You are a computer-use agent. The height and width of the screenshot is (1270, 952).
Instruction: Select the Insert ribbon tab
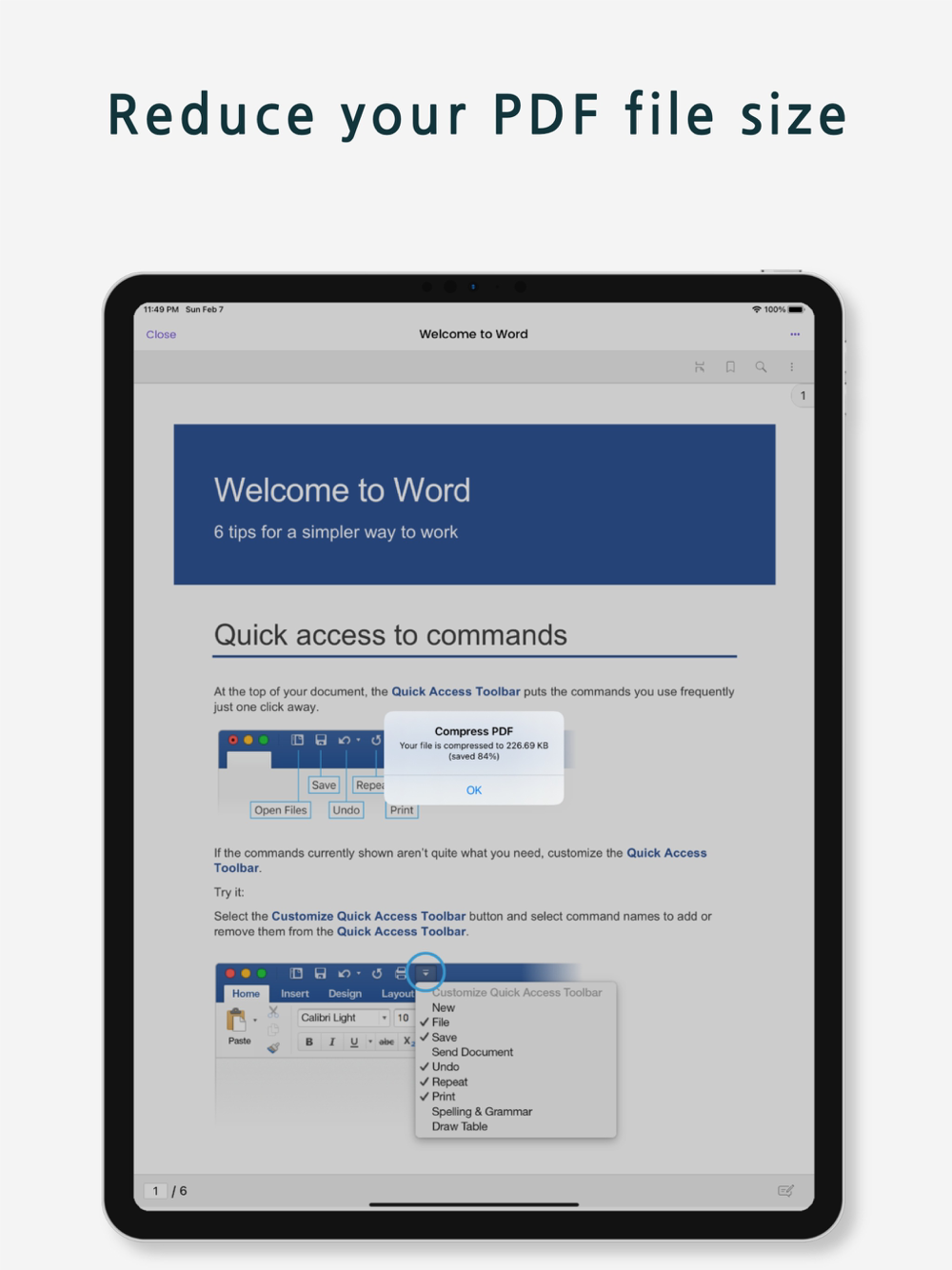[295, 994]
